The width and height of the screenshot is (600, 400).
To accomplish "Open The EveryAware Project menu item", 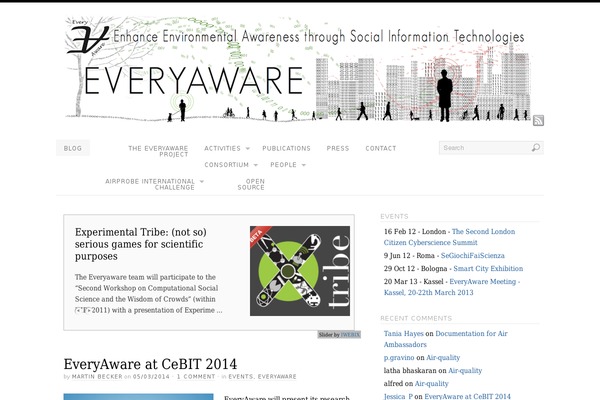I will click(x=158, y=151).
